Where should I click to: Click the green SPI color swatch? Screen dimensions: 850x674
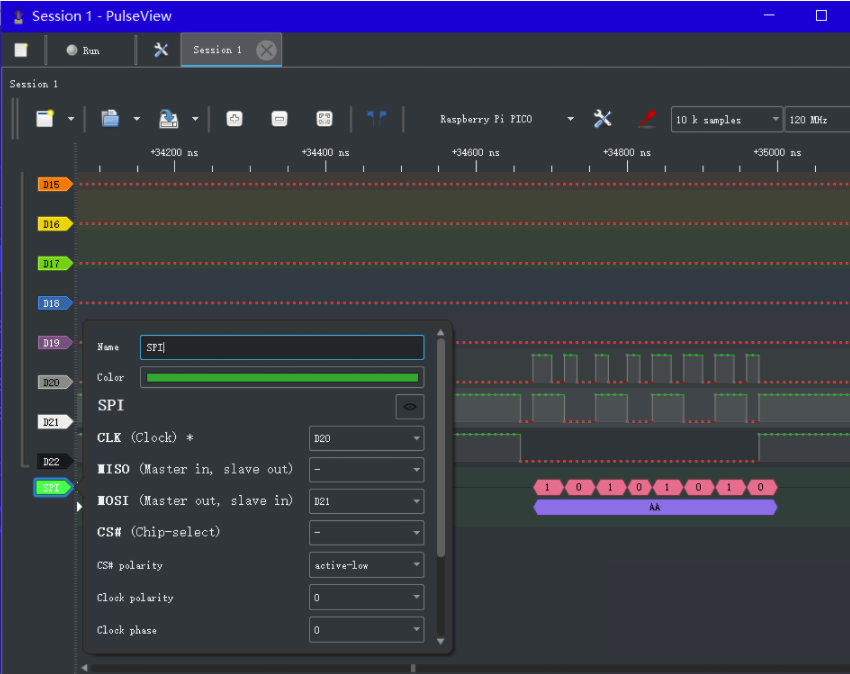(282, 377)
